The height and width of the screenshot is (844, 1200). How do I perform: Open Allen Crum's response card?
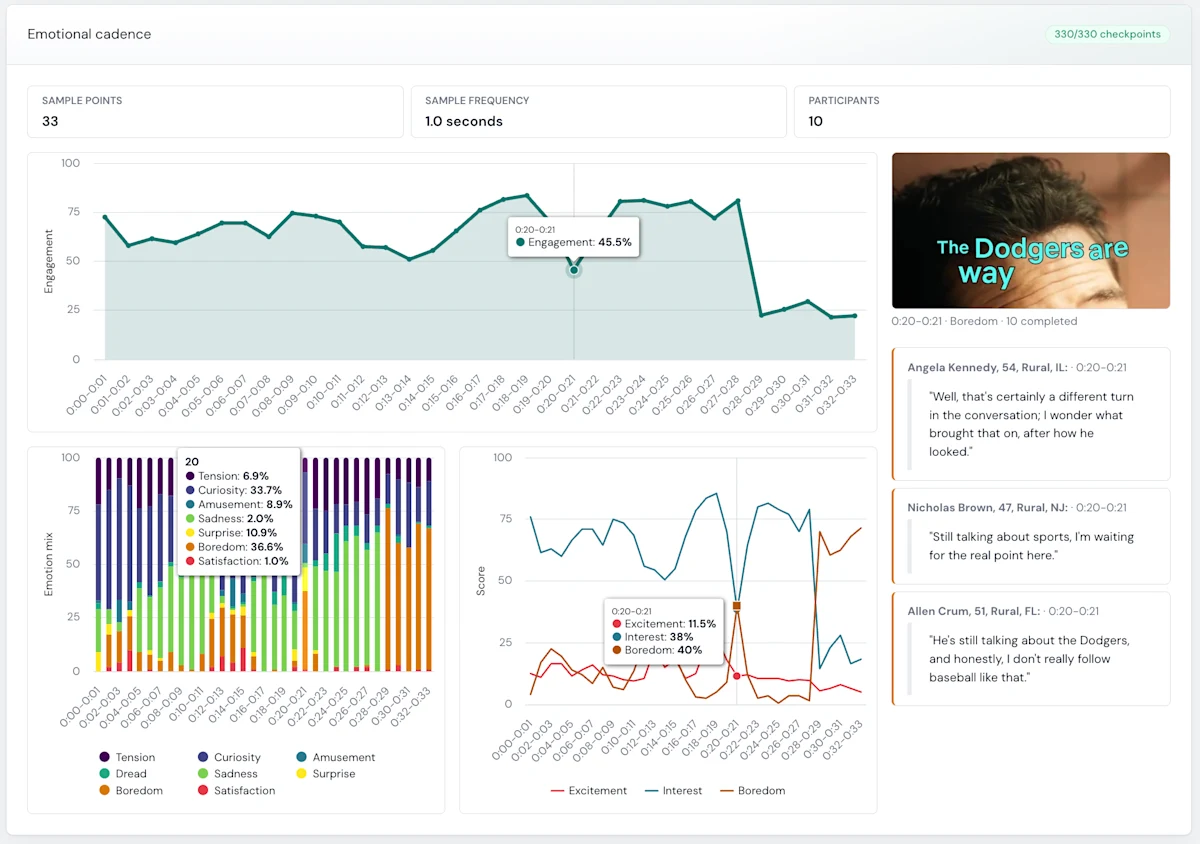(1031, 649)
